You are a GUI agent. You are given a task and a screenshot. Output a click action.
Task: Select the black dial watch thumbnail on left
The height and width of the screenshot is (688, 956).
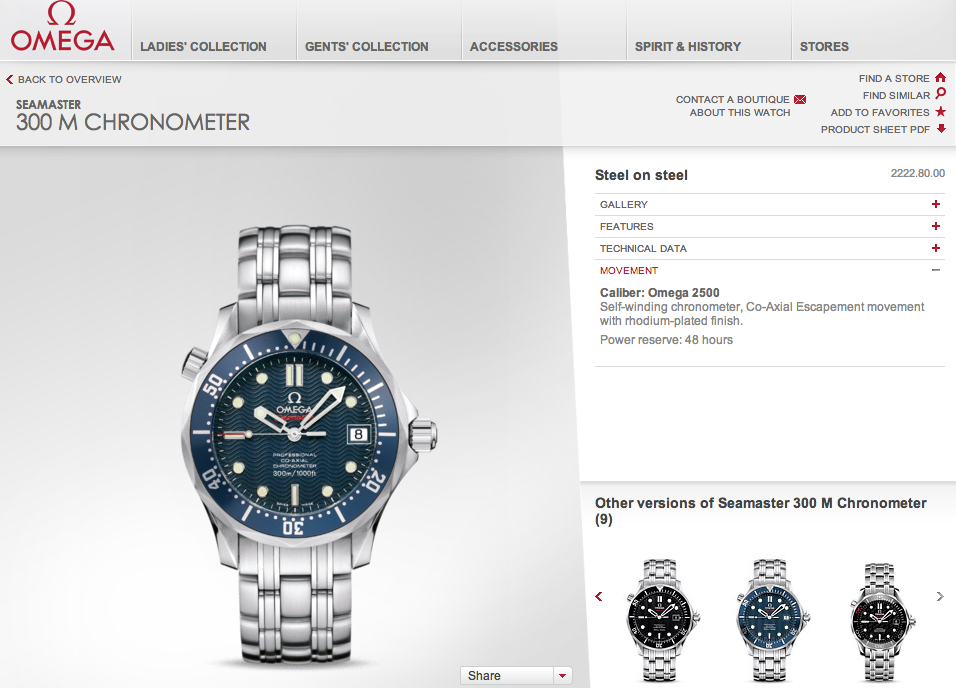pyautogui.click(x=661, y=620)
